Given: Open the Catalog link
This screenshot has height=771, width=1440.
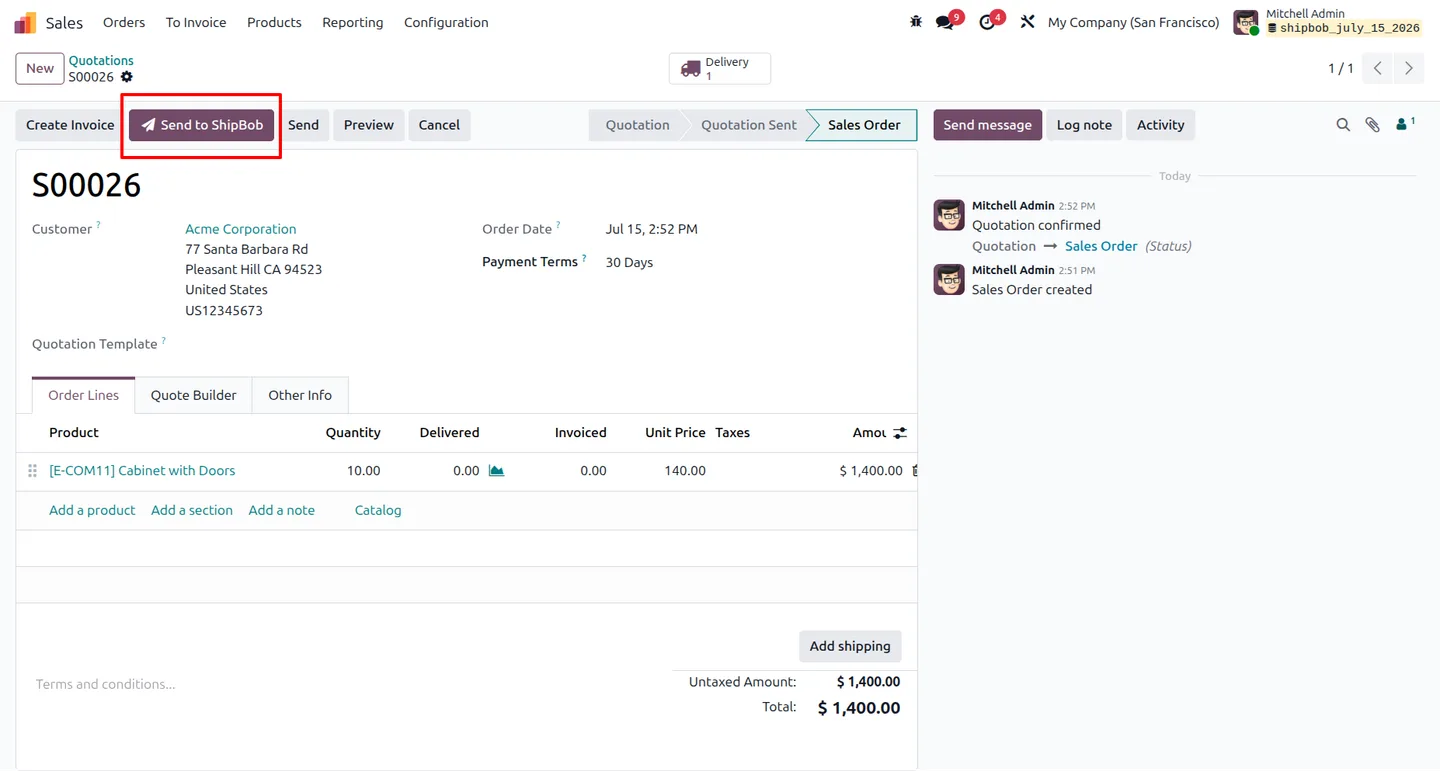Looking at the screenshot, I should coord(378,510).
